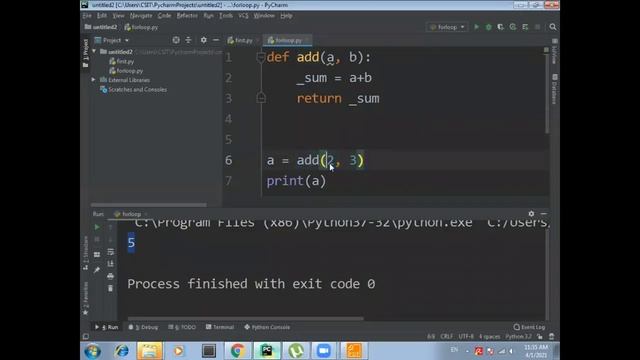Select forloop.py in project tree
This screenshot has width=640, height=360.
point(126,71)
